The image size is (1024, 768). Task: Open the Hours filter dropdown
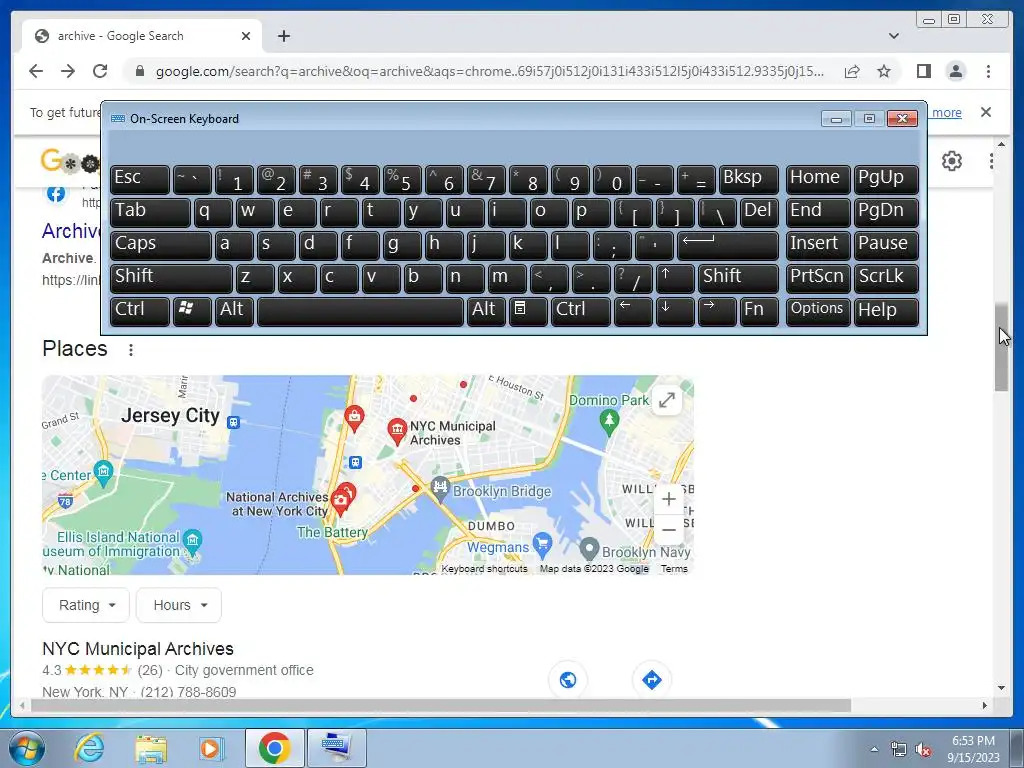pos(179,605)
